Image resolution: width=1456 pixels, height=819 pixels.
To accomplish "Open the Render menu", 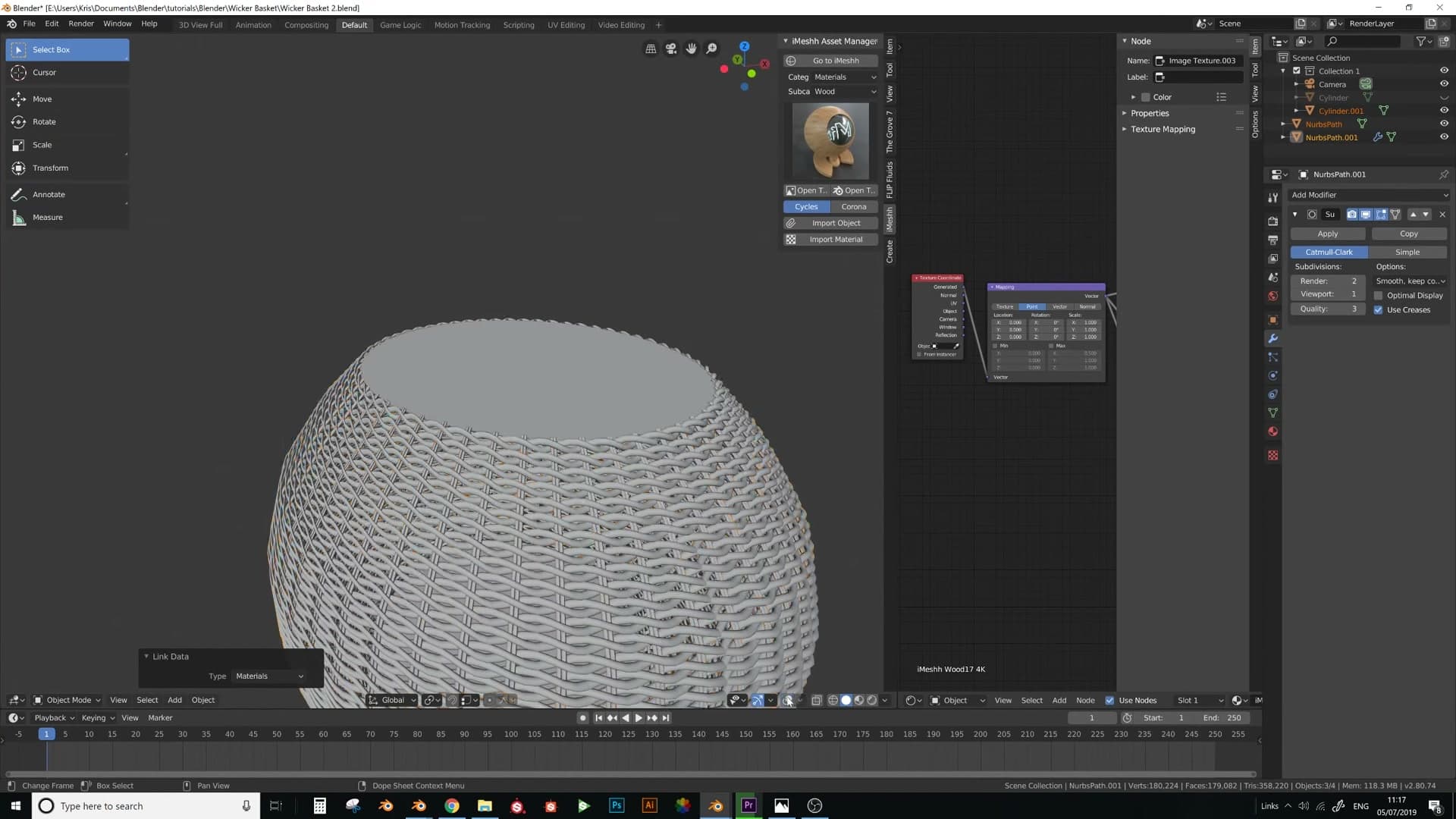I will pyautogui.click(x=81, y=24).
